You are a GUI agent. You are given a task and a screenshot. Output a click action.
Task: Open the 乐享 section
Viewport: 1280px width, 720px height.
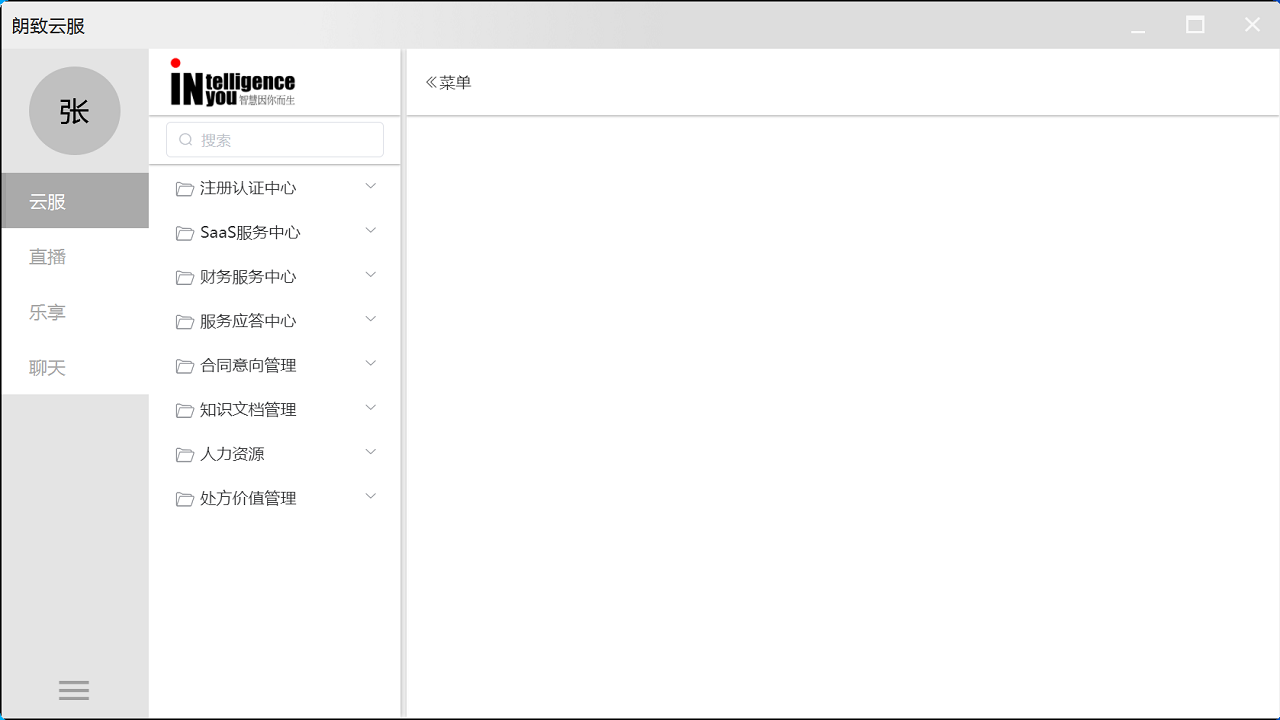pos(47,311)
